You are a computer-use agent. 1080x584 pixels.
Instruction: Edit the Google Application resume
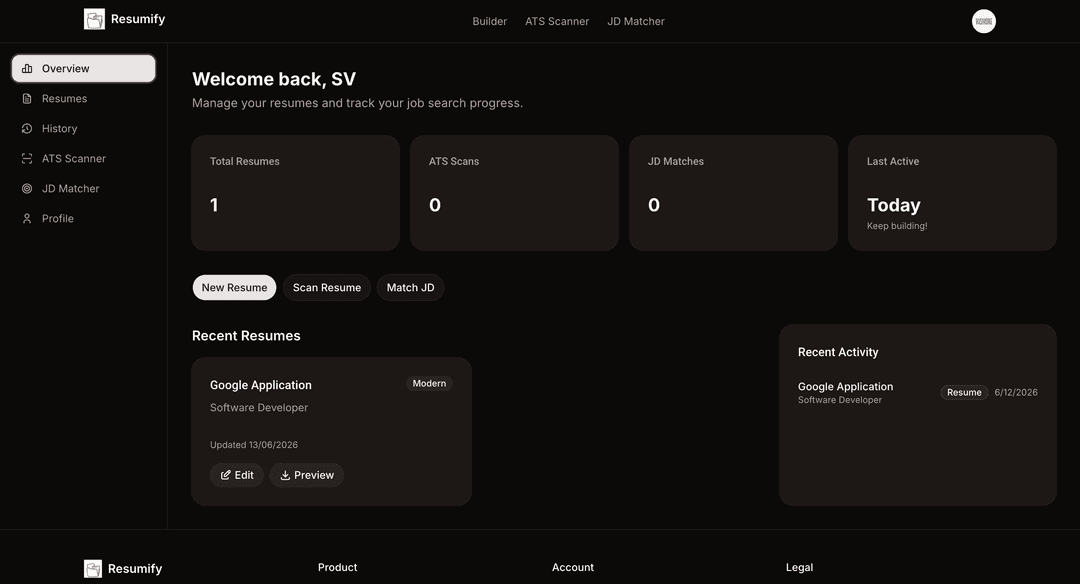point(237,475)
